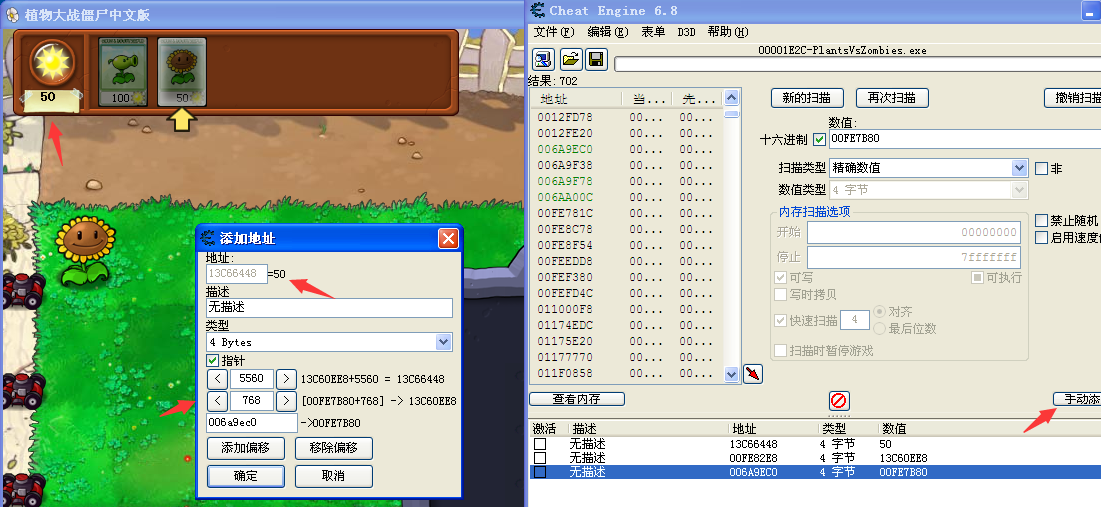Click the 停止 stop address field
This screenshot has width=1101, height=507.
point(914,257)
